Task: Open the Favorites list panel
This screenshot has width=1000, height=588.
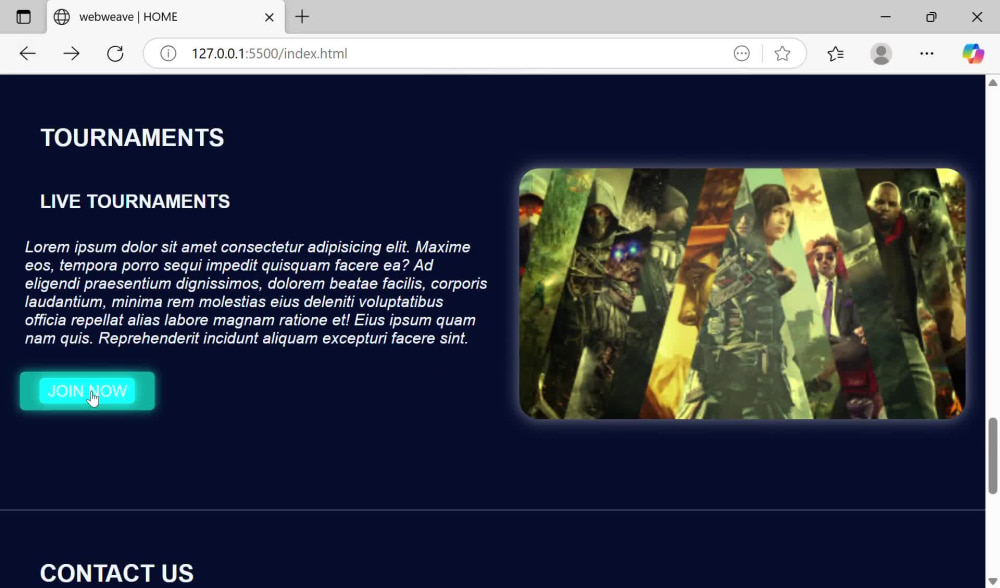Action: 835,54
